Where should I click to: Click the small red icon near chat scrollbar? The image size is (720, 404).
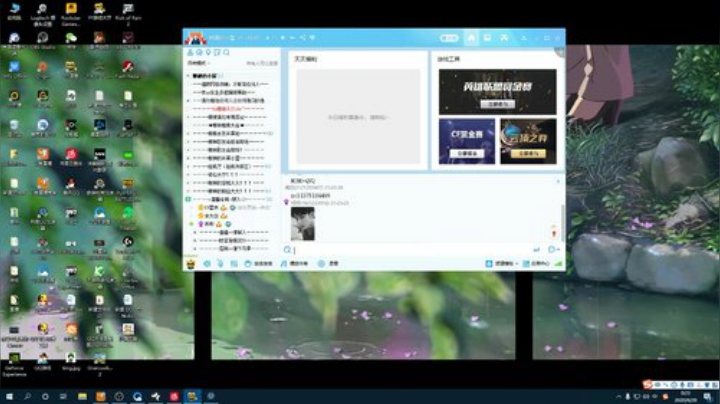coord(554,233)
